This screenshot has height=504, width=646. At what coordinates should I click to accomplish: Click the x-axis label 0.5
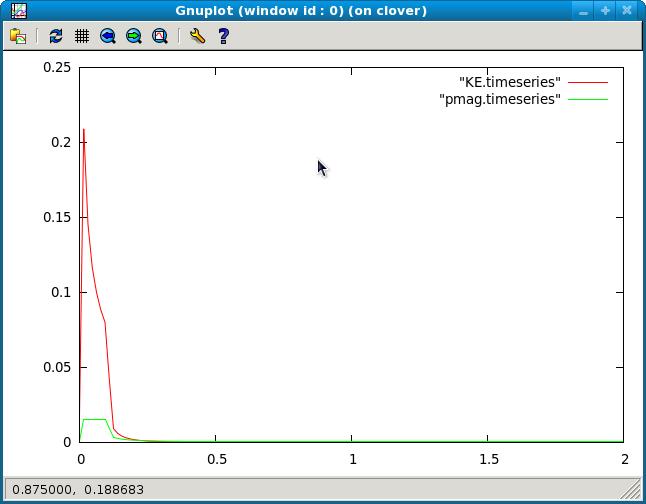(217, 459)
